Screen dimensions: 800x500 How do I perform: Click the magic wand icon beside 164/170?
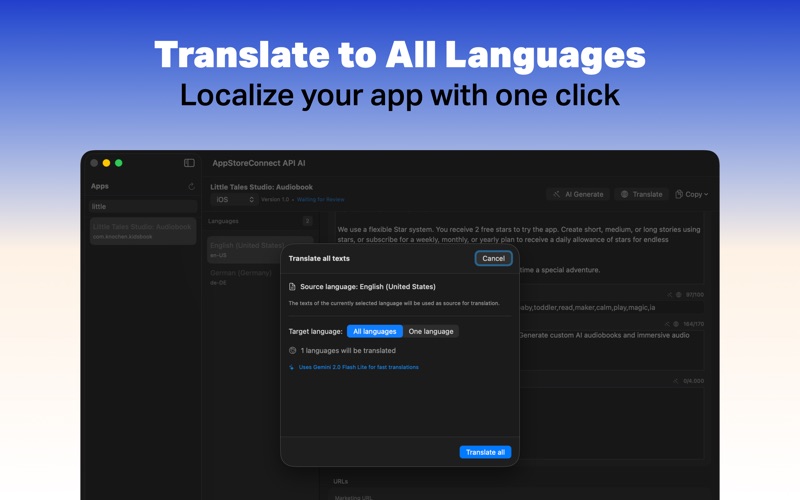666,324
